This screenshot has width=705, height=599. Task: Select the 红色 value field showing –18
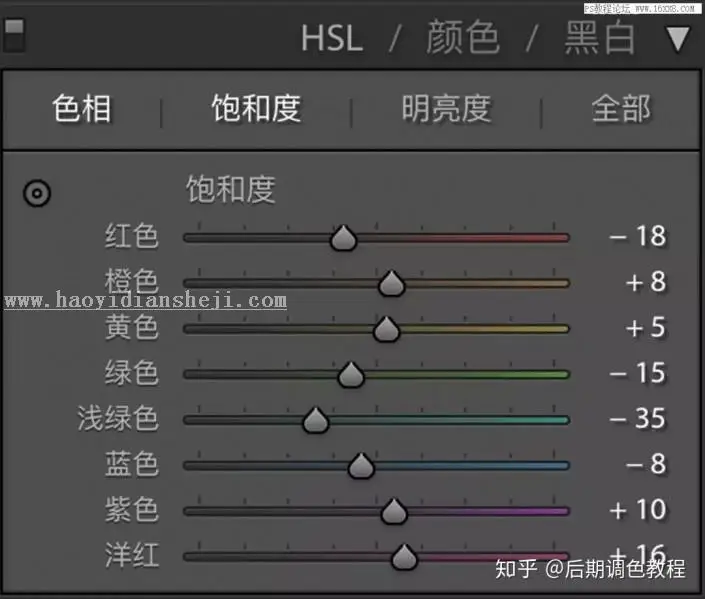(x=638, y=236)
